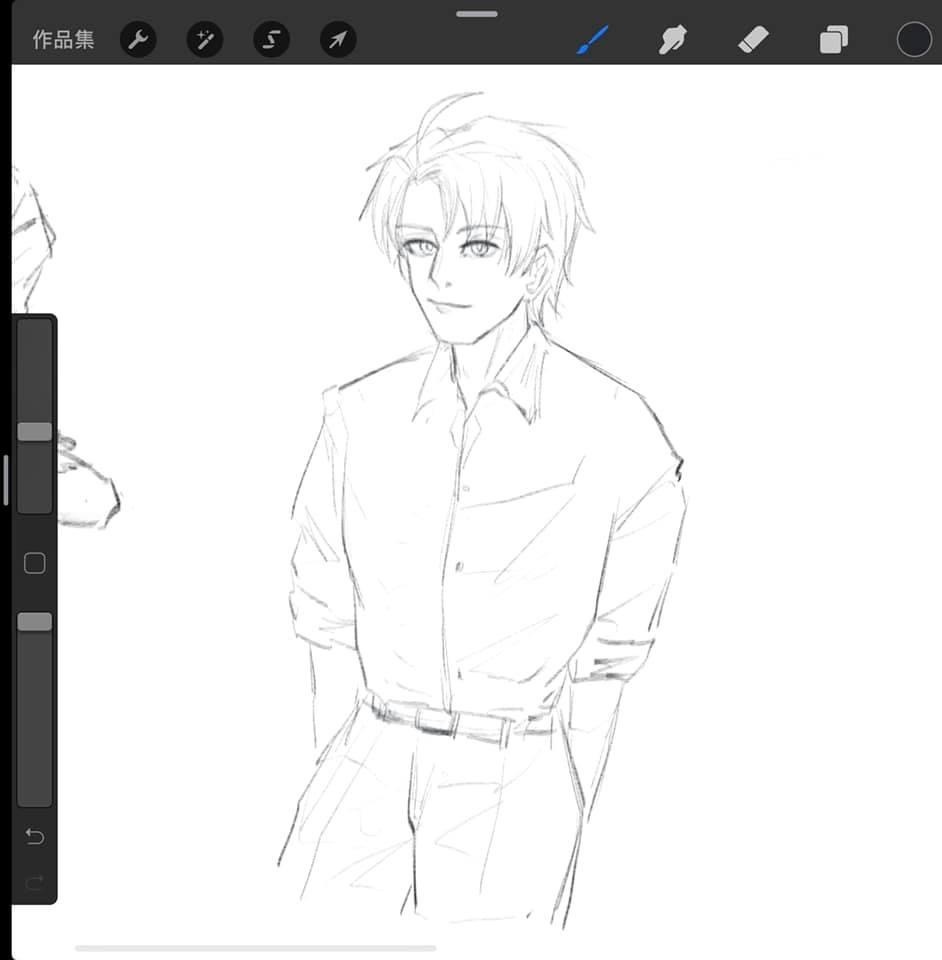Viewport: 942px width, 960px height.
Task: Select the Smudge finger tool
Action: [x=673, y=40]
